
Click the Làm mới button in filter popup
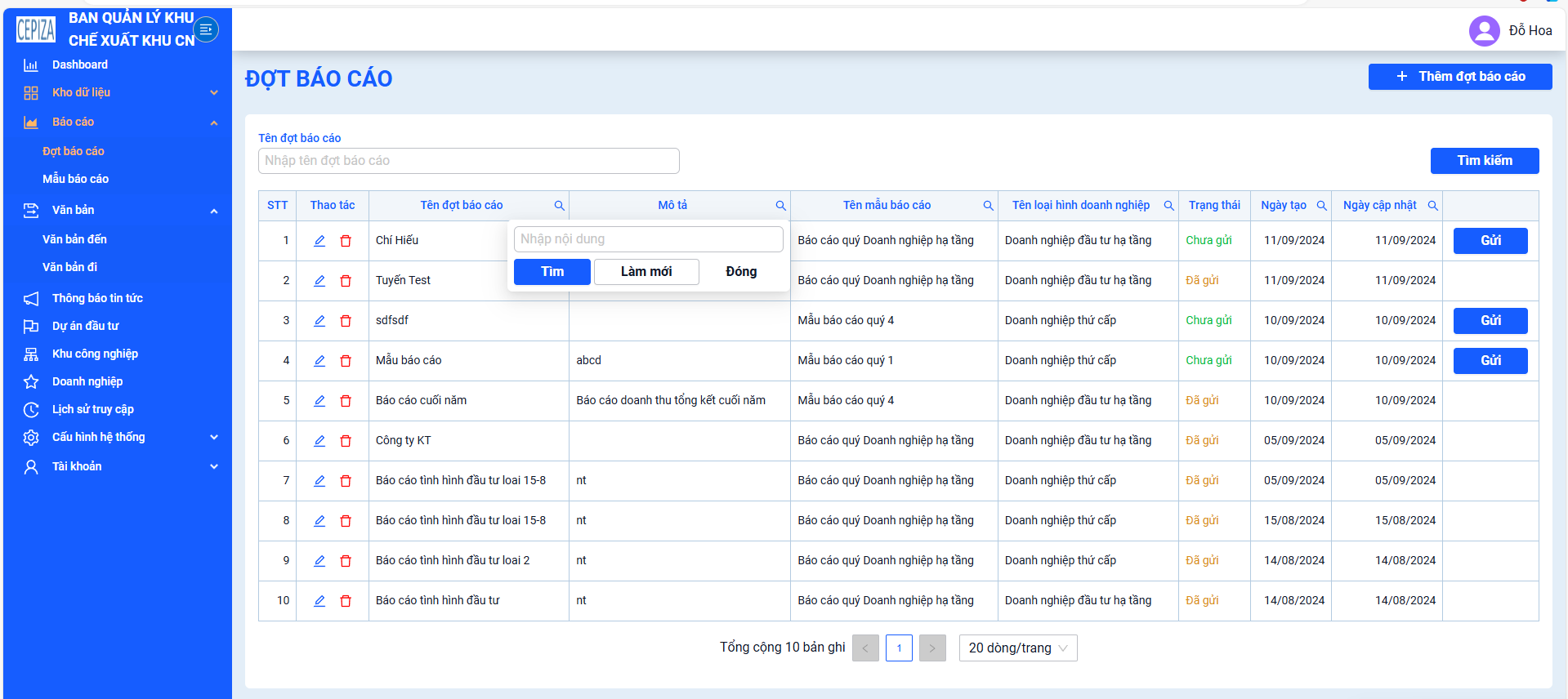point(646,272)
